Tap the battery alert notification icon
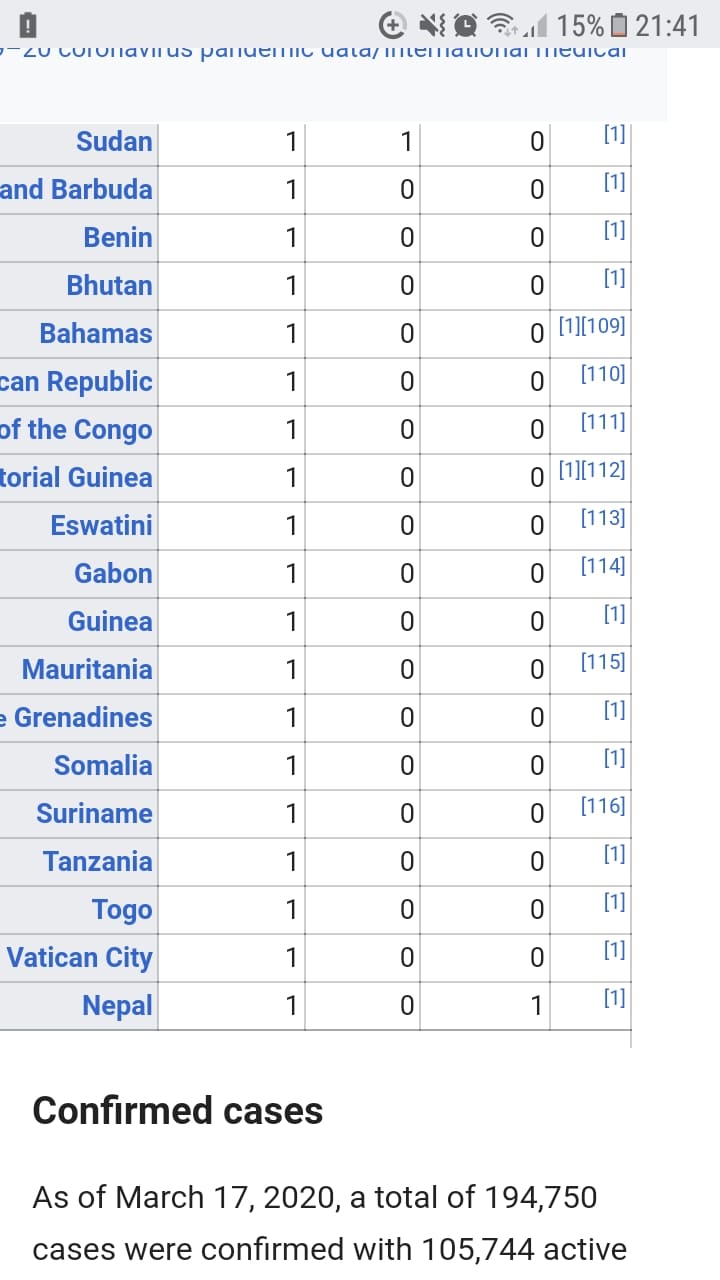This screenshot has height=1280, width=720. (x=29, y=24)
